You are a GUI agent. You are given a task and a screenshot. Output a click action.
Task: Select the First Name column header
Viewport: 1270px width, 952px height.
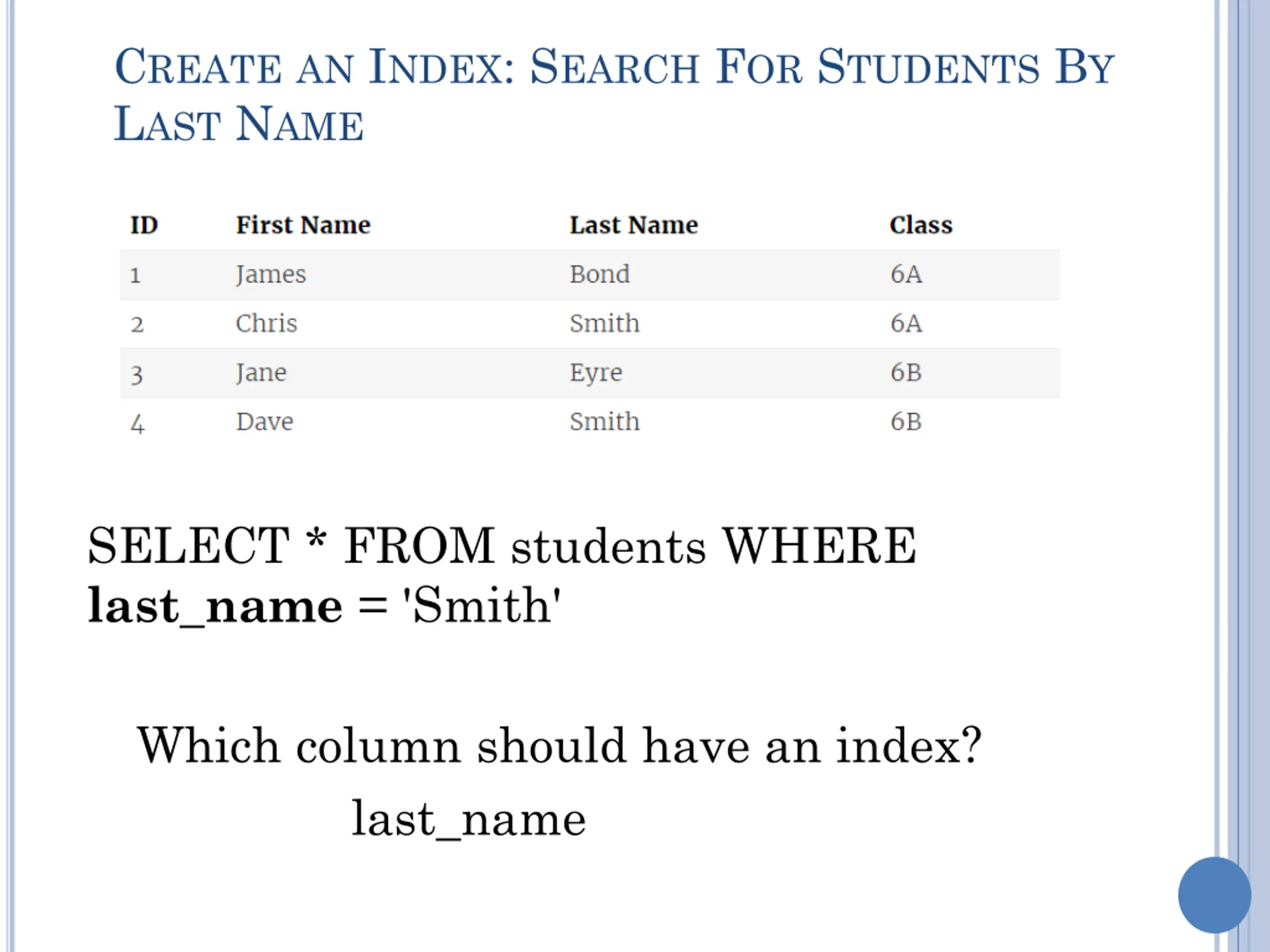[x=303, y=225]
